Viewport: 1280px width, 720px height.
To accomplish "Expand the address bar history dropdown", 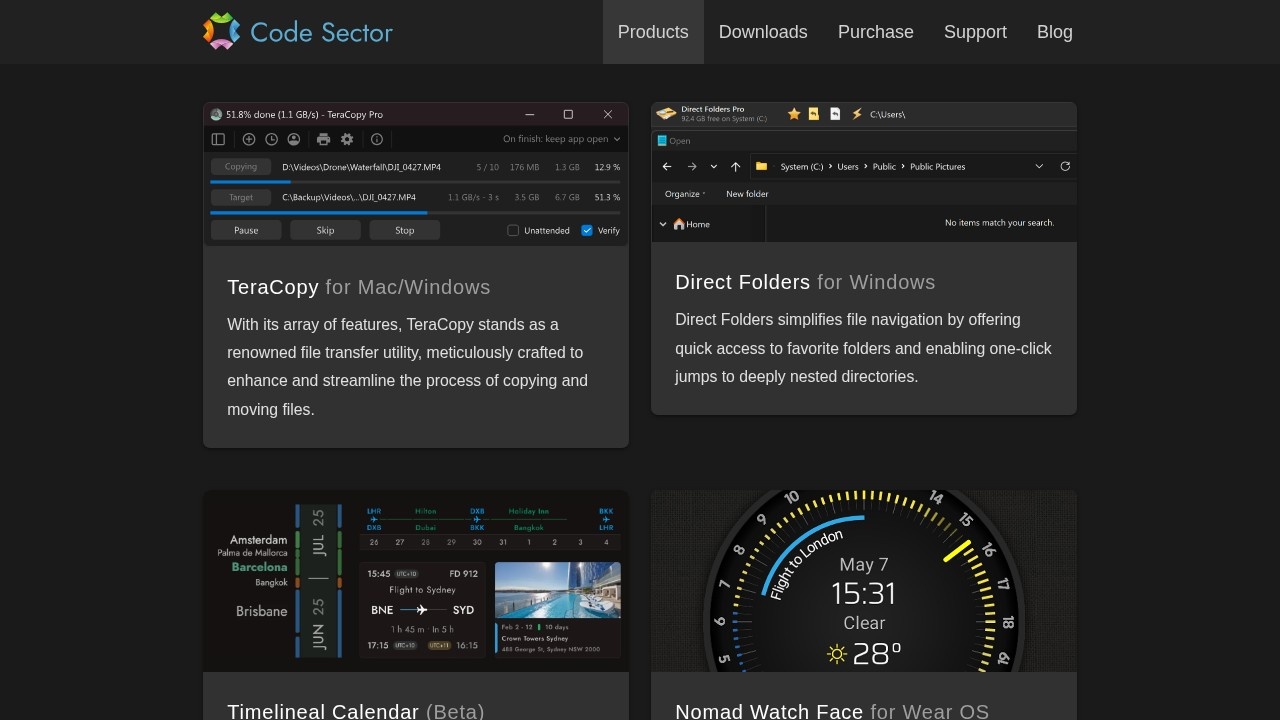I will pos(1039,166).
